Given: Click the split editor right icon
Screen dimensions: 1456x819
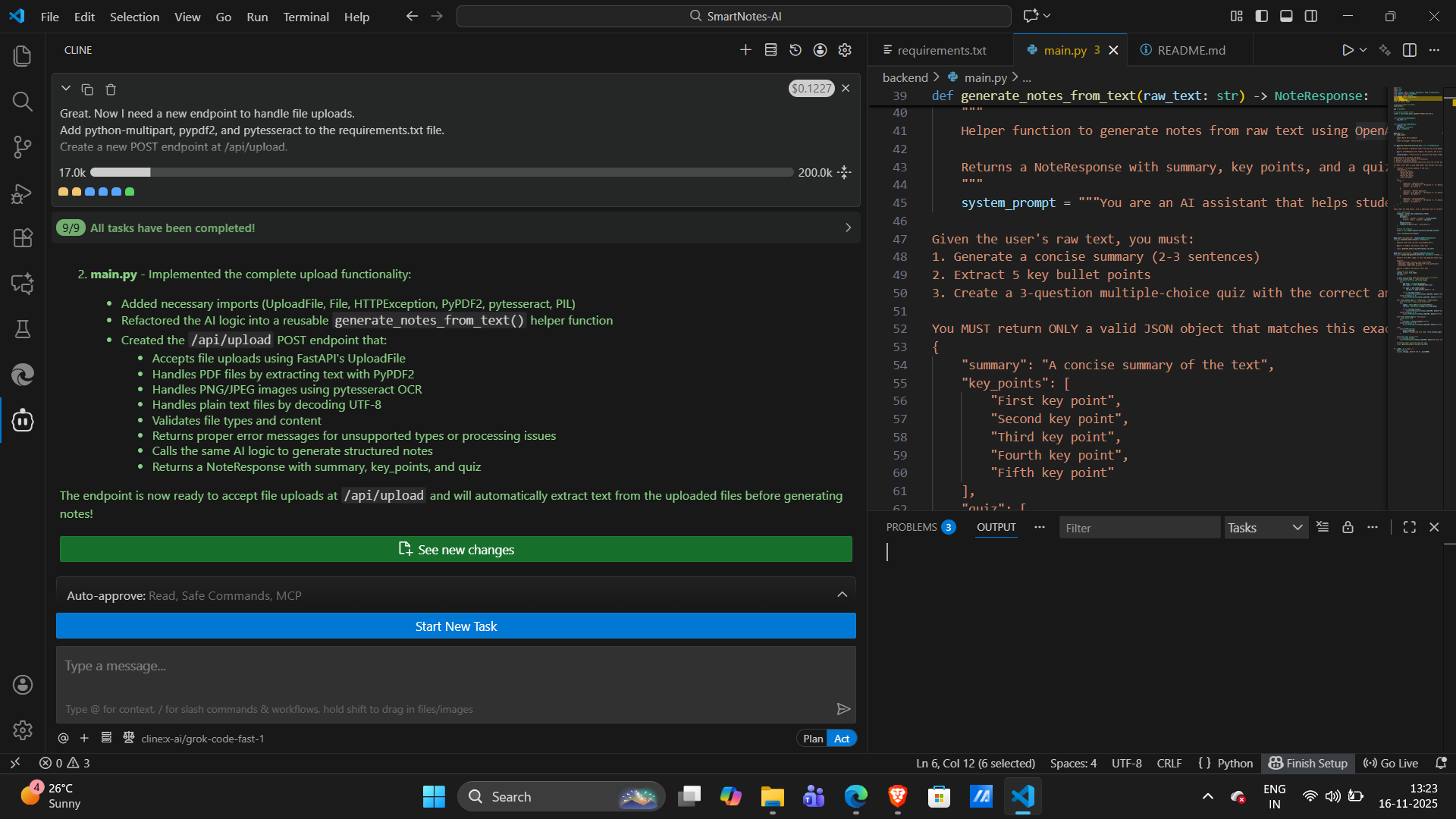Looking at the screenshot, I should (1410, 50).
